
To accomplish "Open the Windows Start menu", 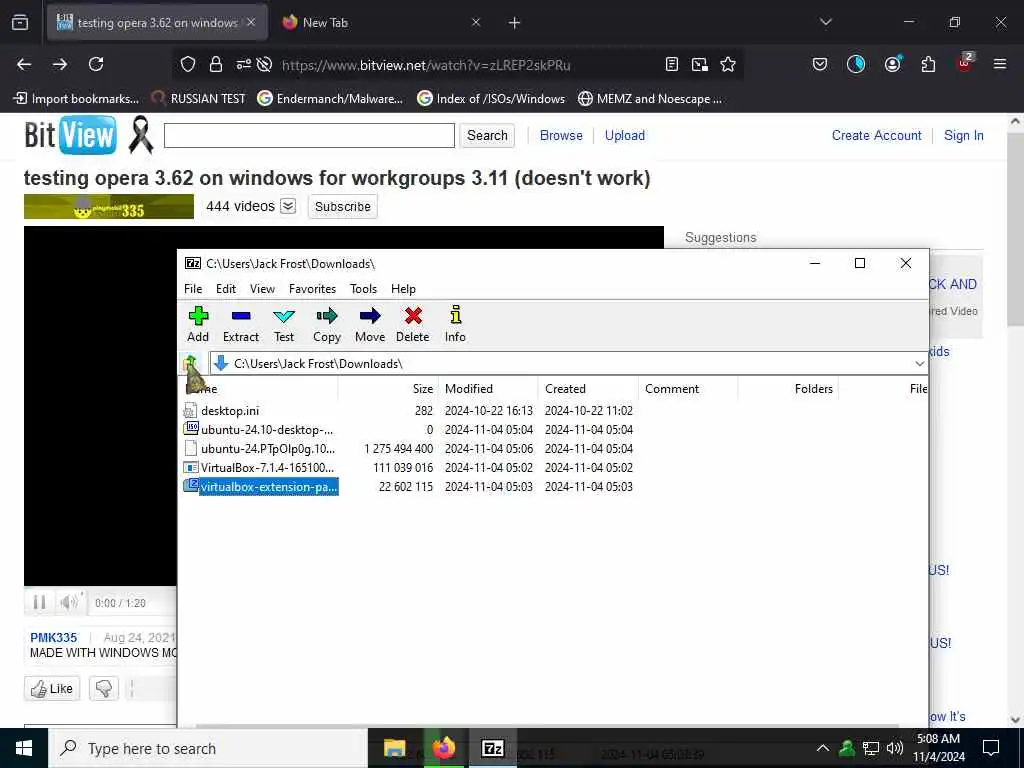I will [x=24, y=748].
